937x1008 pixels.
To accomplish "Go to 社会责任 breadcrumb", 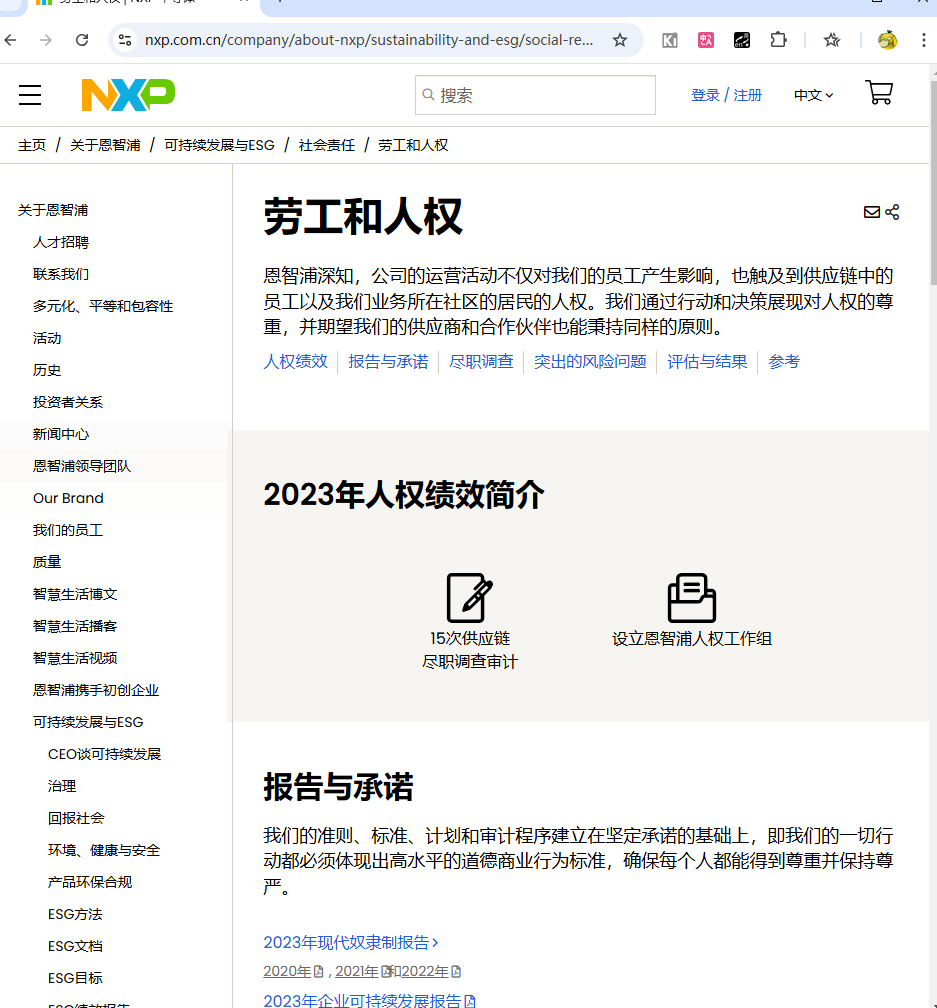I will pyautogui.click(x=326, y=145).
